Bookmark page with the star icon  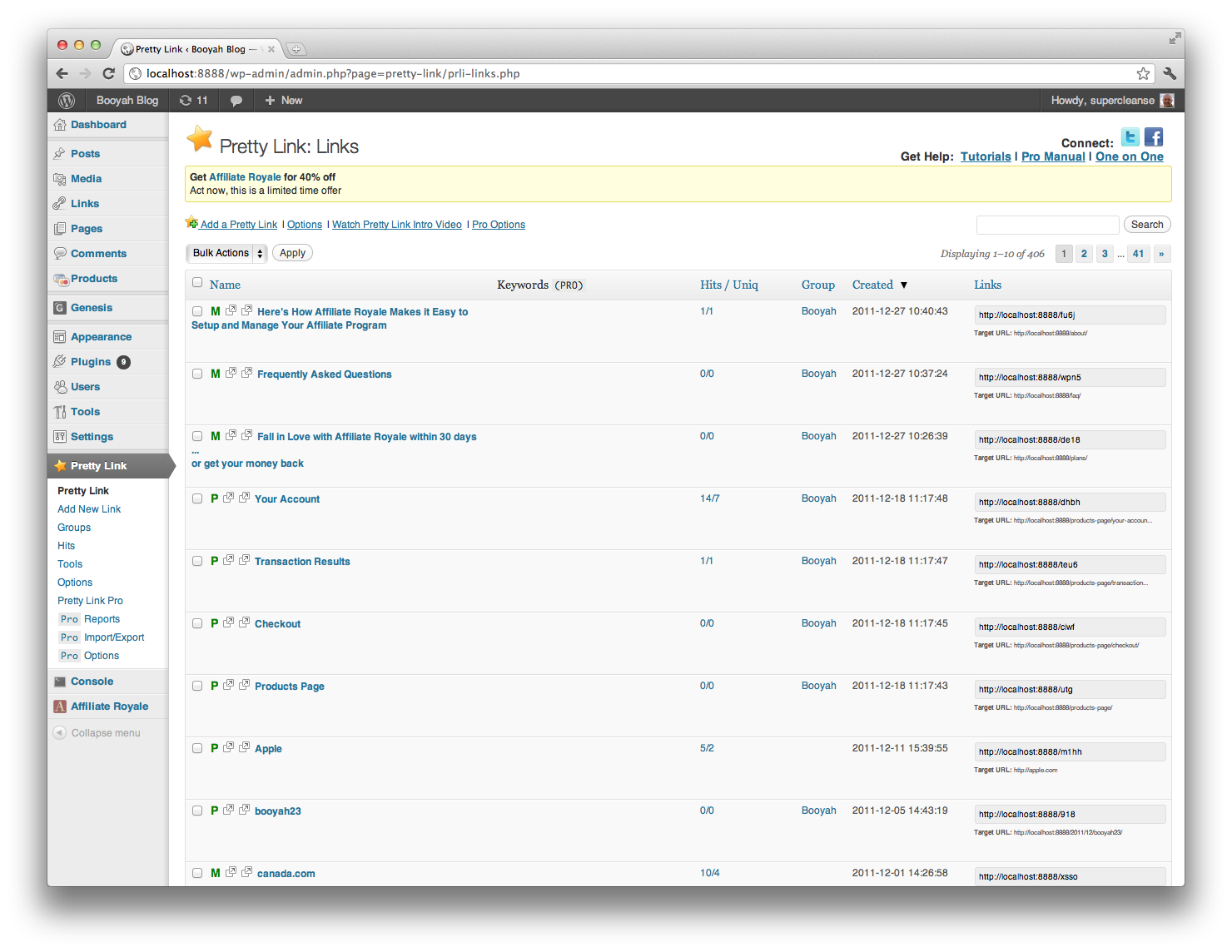click(x=1143, y=73)
